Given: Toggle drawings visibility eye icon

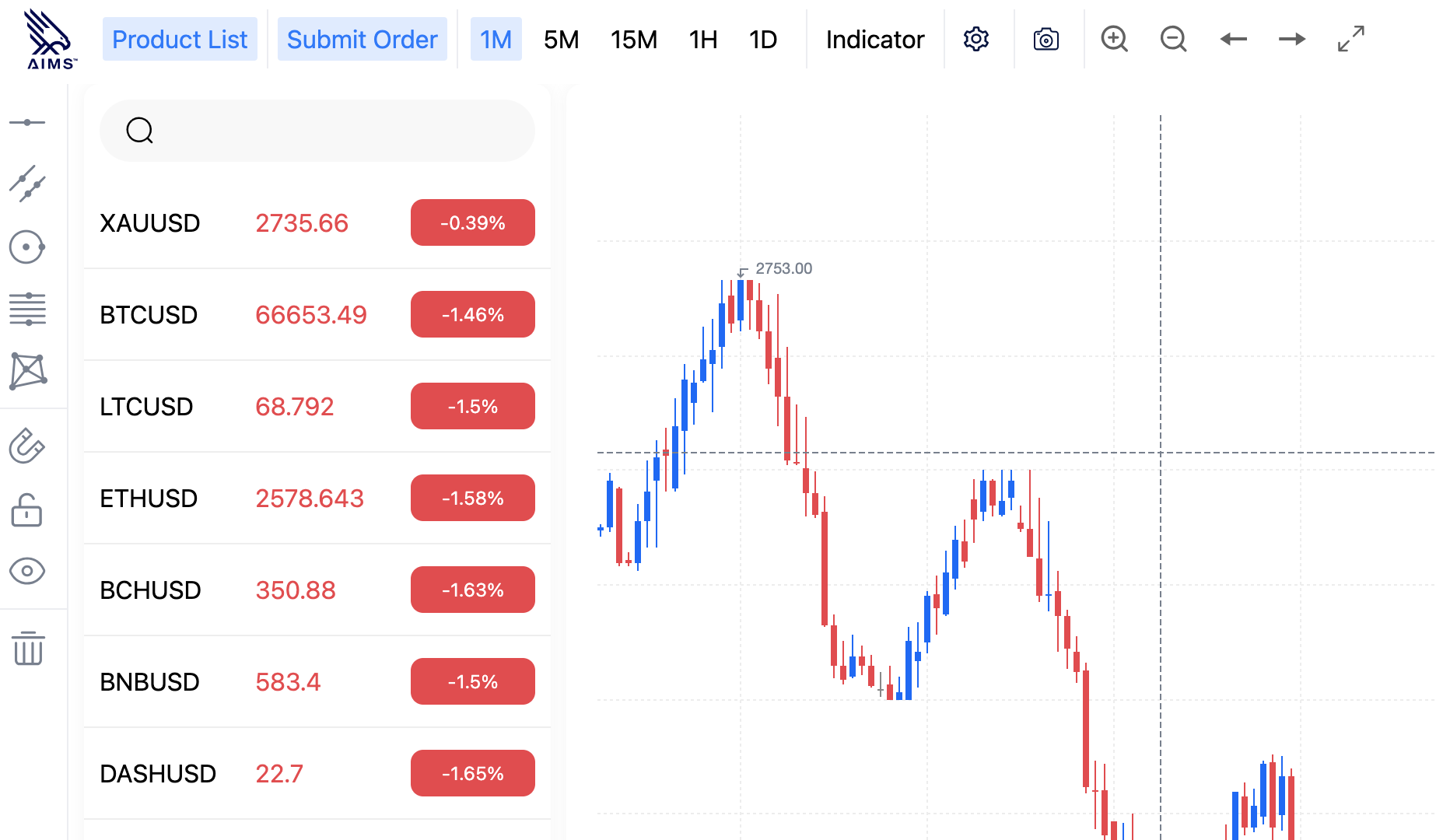Looking at the screenshot, I should [27, 571].
